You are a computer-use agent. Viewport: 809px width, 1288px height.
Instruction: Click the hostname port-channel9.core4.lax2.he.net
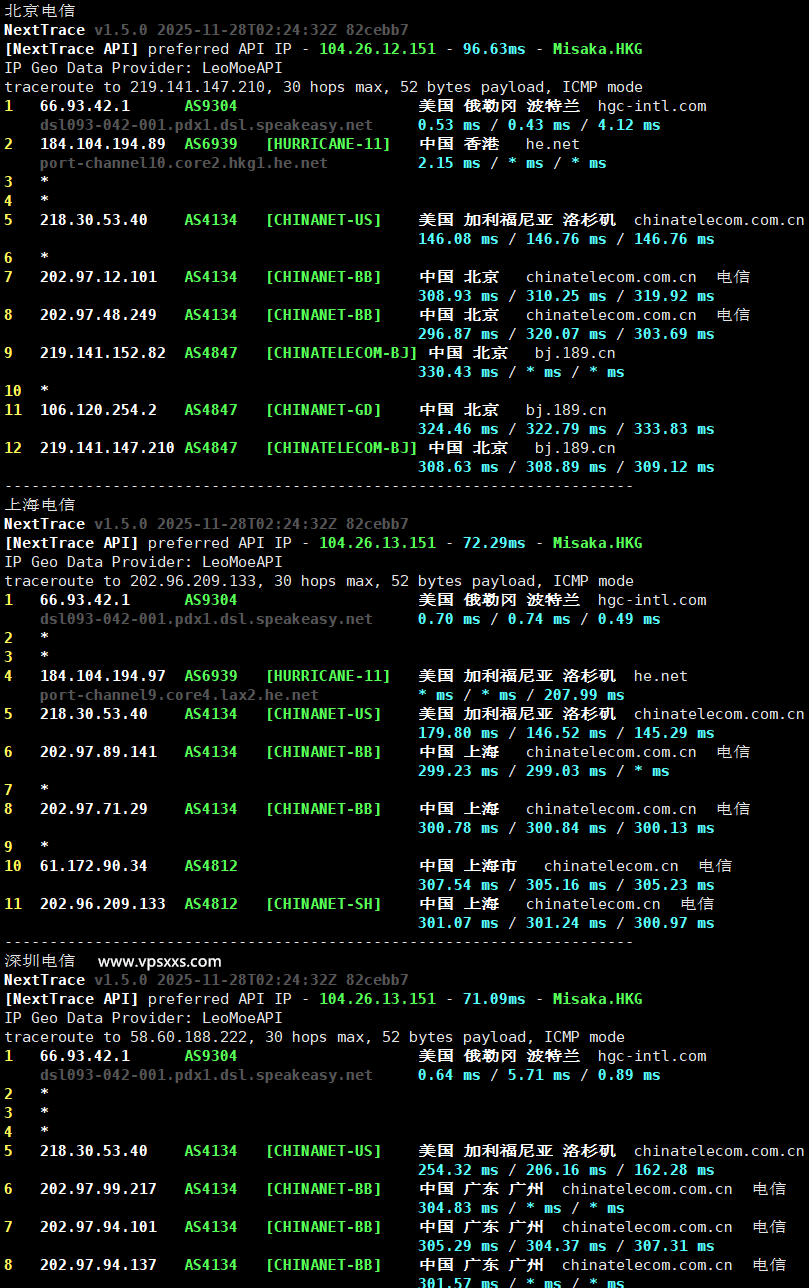point(179,695)
